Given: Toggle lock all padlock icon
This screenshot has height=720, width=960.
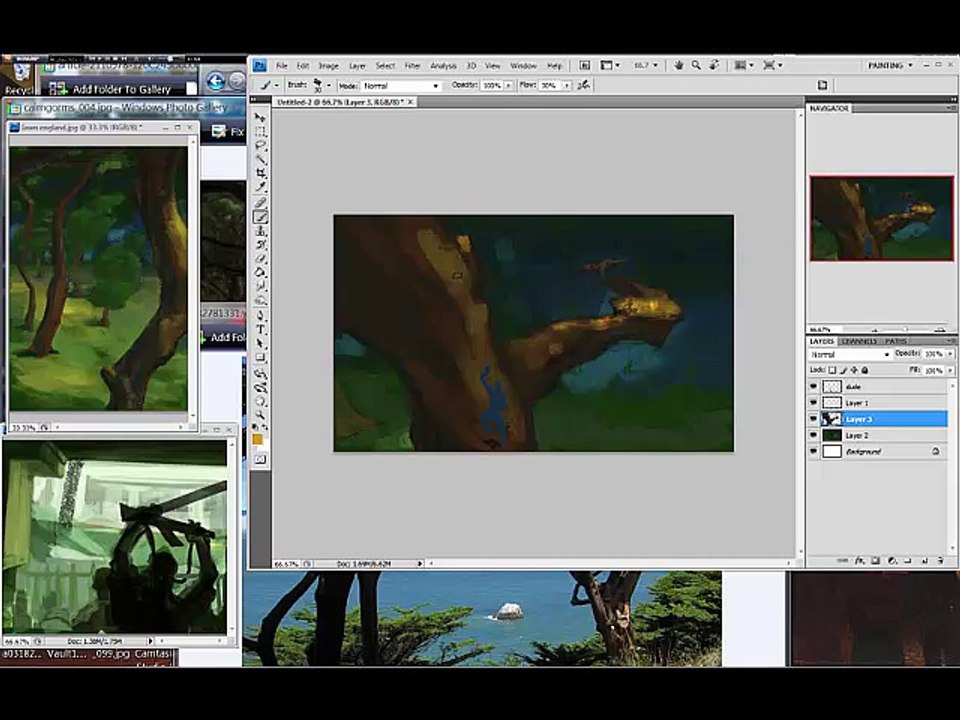Looking at the screenshot, I should point(864,370).
